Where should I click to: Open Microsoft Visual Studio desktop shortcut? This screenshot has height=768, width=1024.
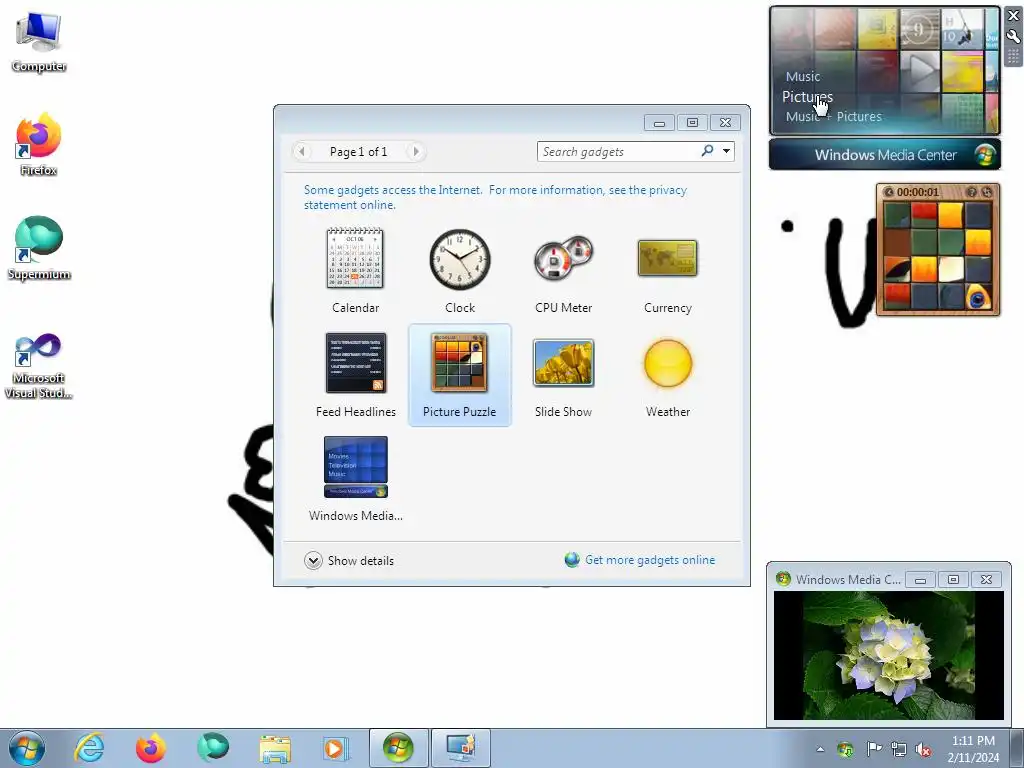[39, 366]
